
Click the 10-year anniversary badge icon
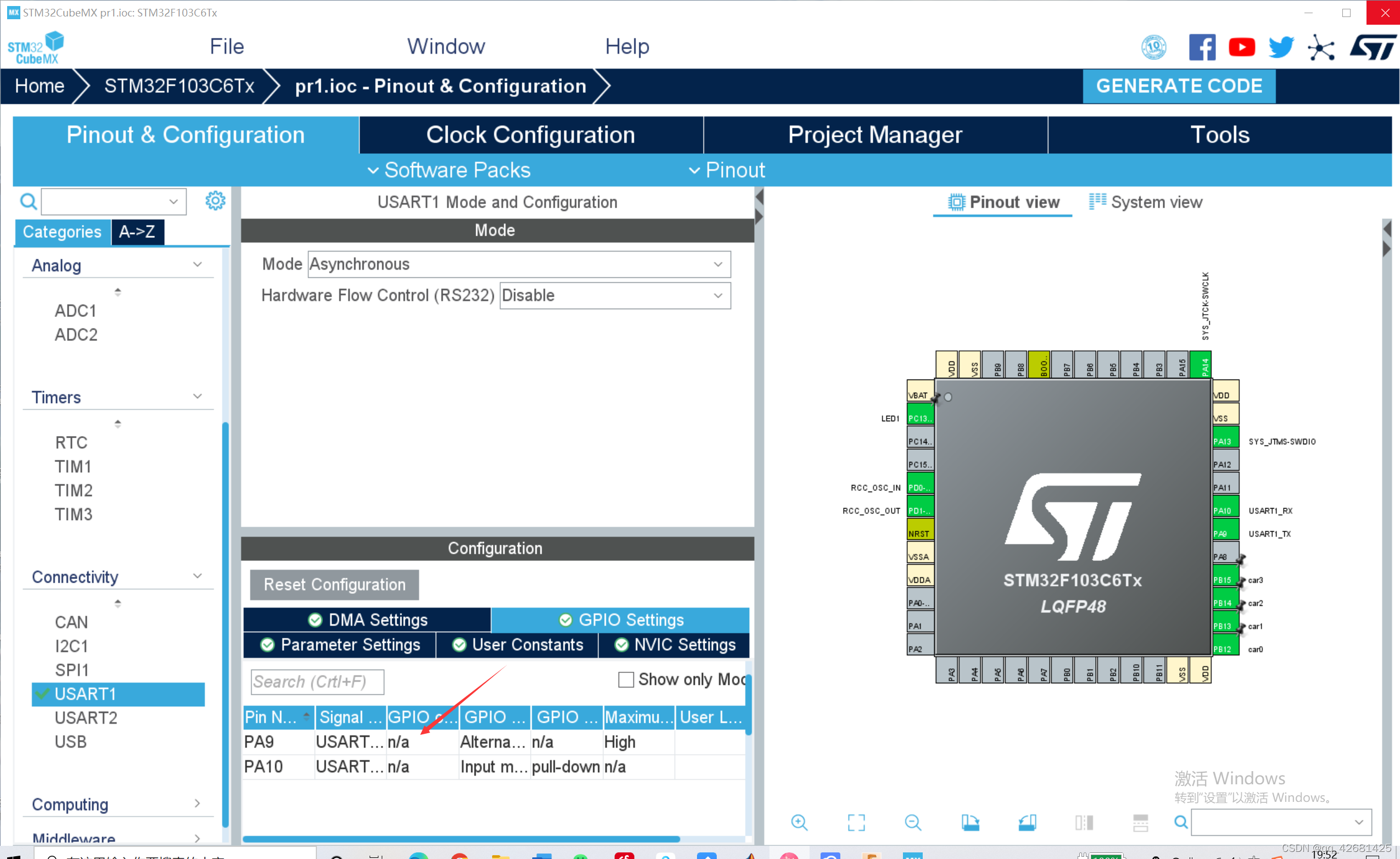1154,47
